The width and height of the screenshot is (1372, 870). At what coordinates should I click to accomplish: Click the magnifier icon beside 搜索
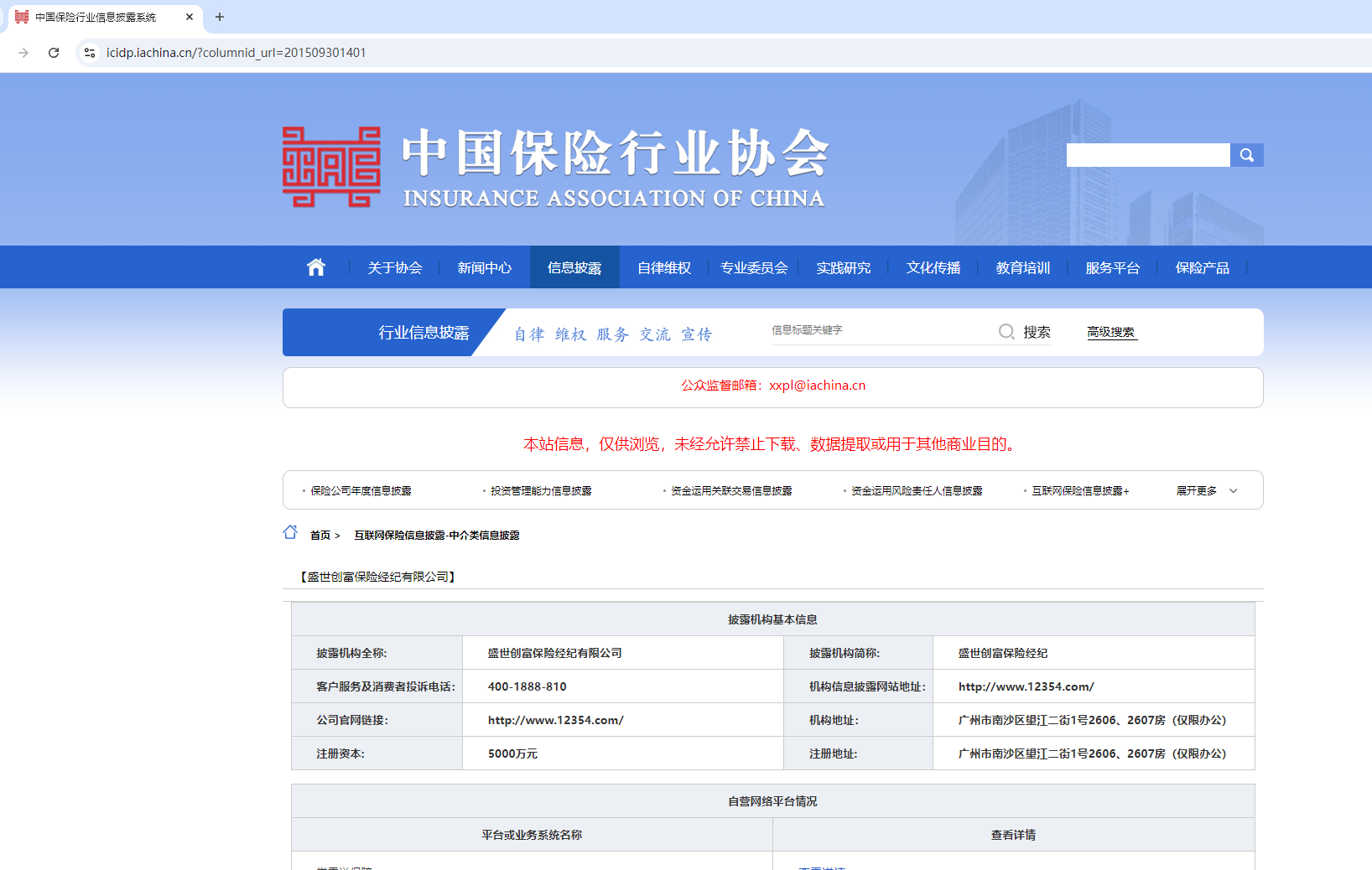(x=1006, y=332)
